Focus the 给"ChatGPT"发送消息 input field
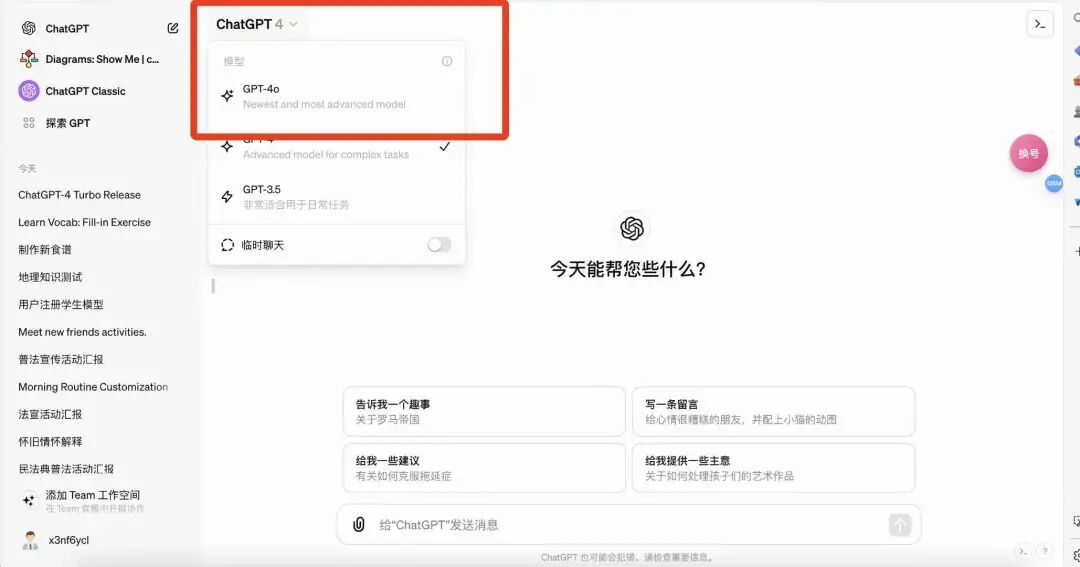This screenshot has width=1080, height=567. point(628,525)
